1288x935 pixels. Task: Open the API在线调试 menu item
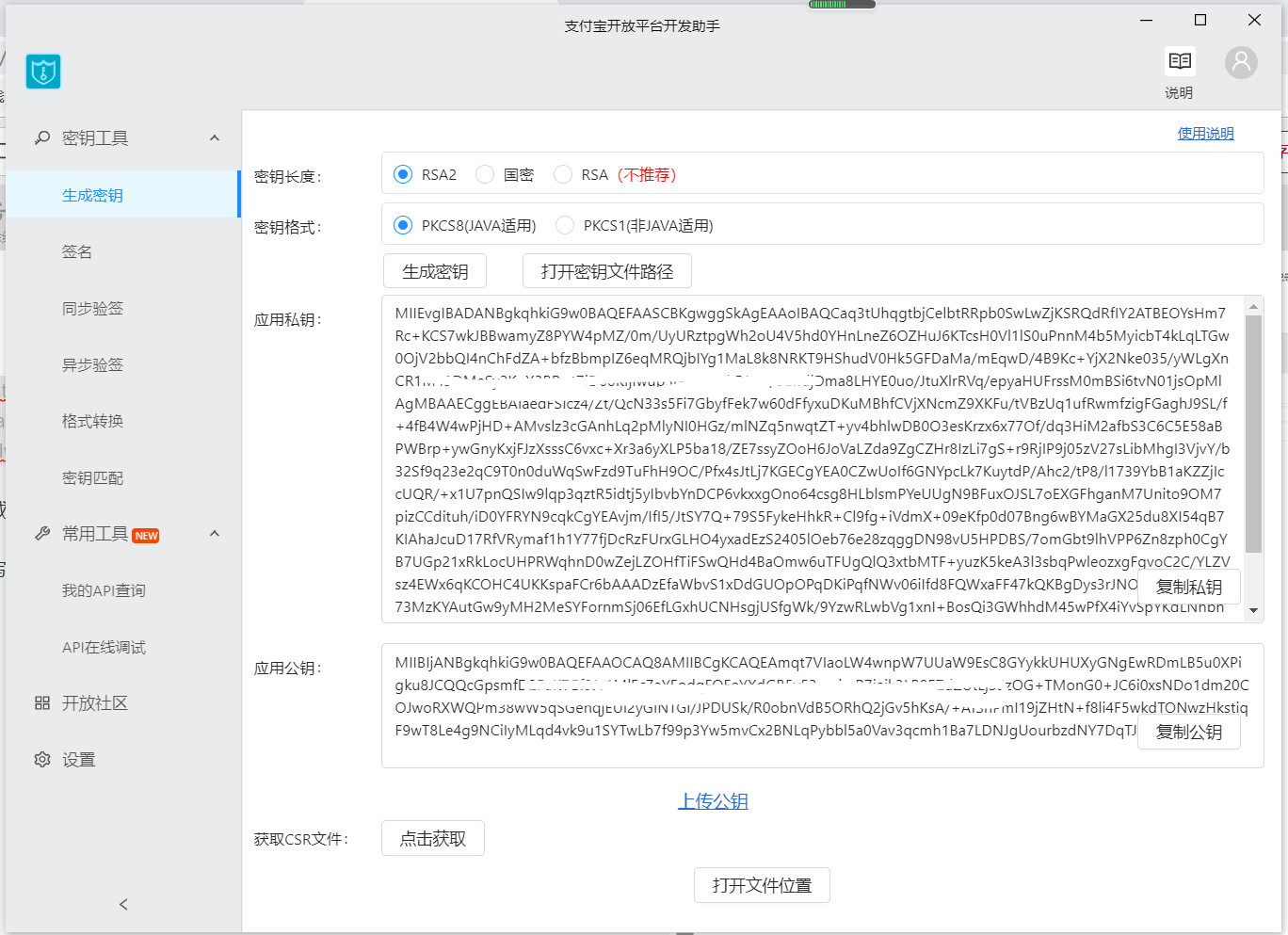(x=123, y=647)
